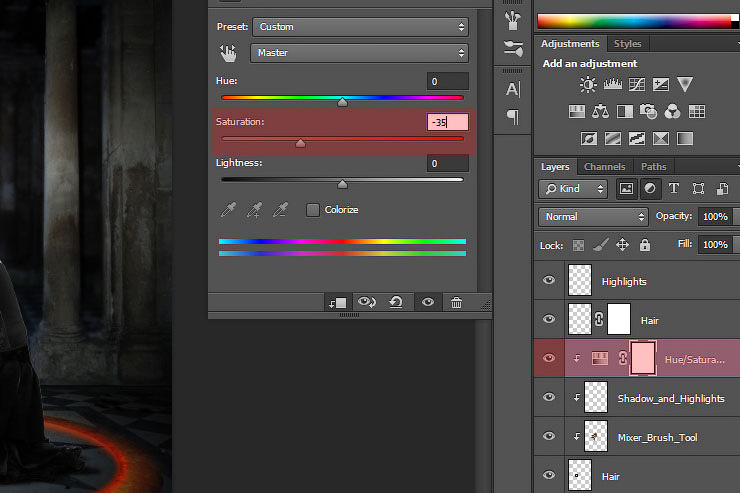Add a Color Balance adjustment
Screen dimensions: 740x493
pyautogui.click(x=603, y=111)
